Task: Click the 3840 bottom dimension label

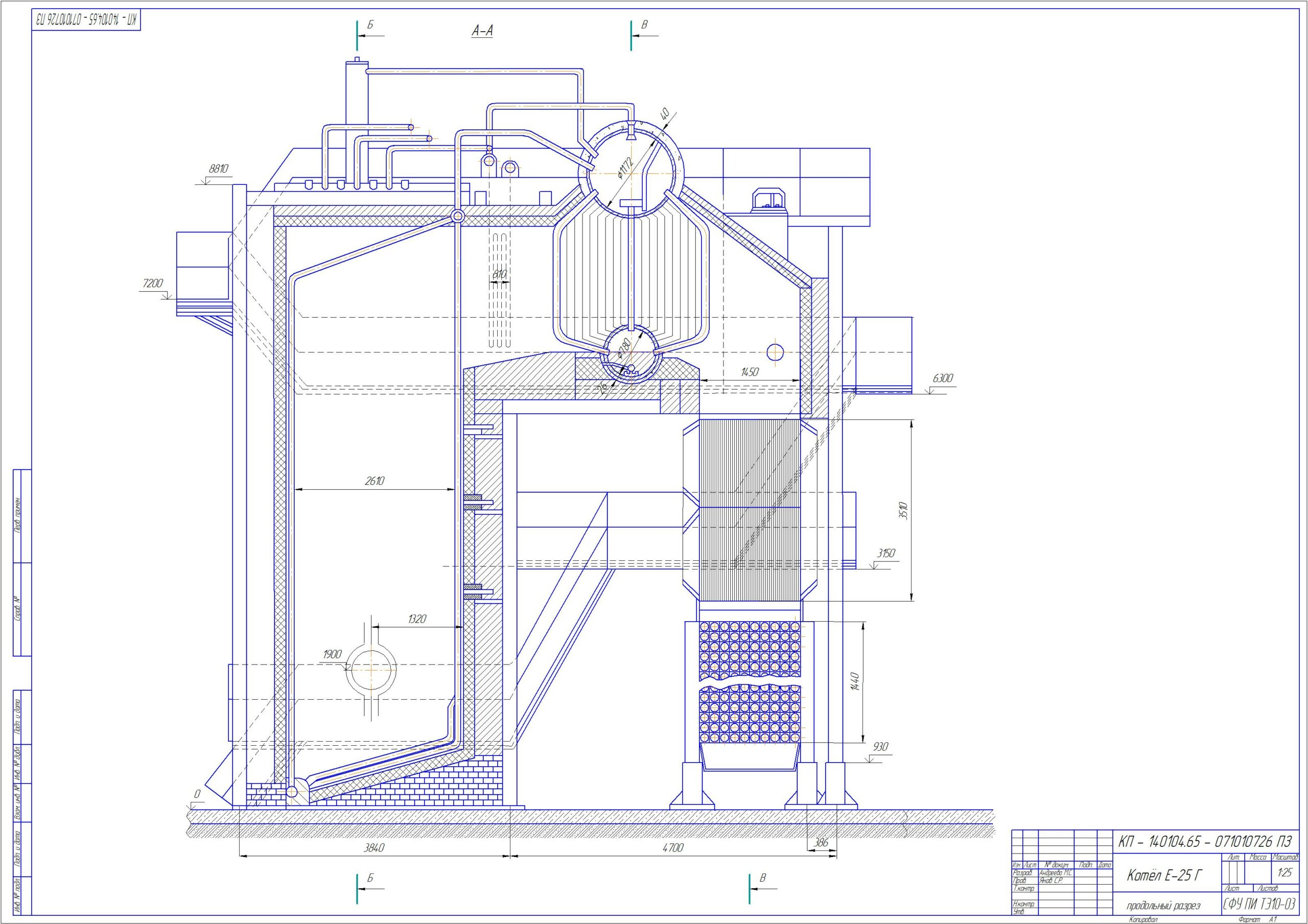Action: click(375, 848)
